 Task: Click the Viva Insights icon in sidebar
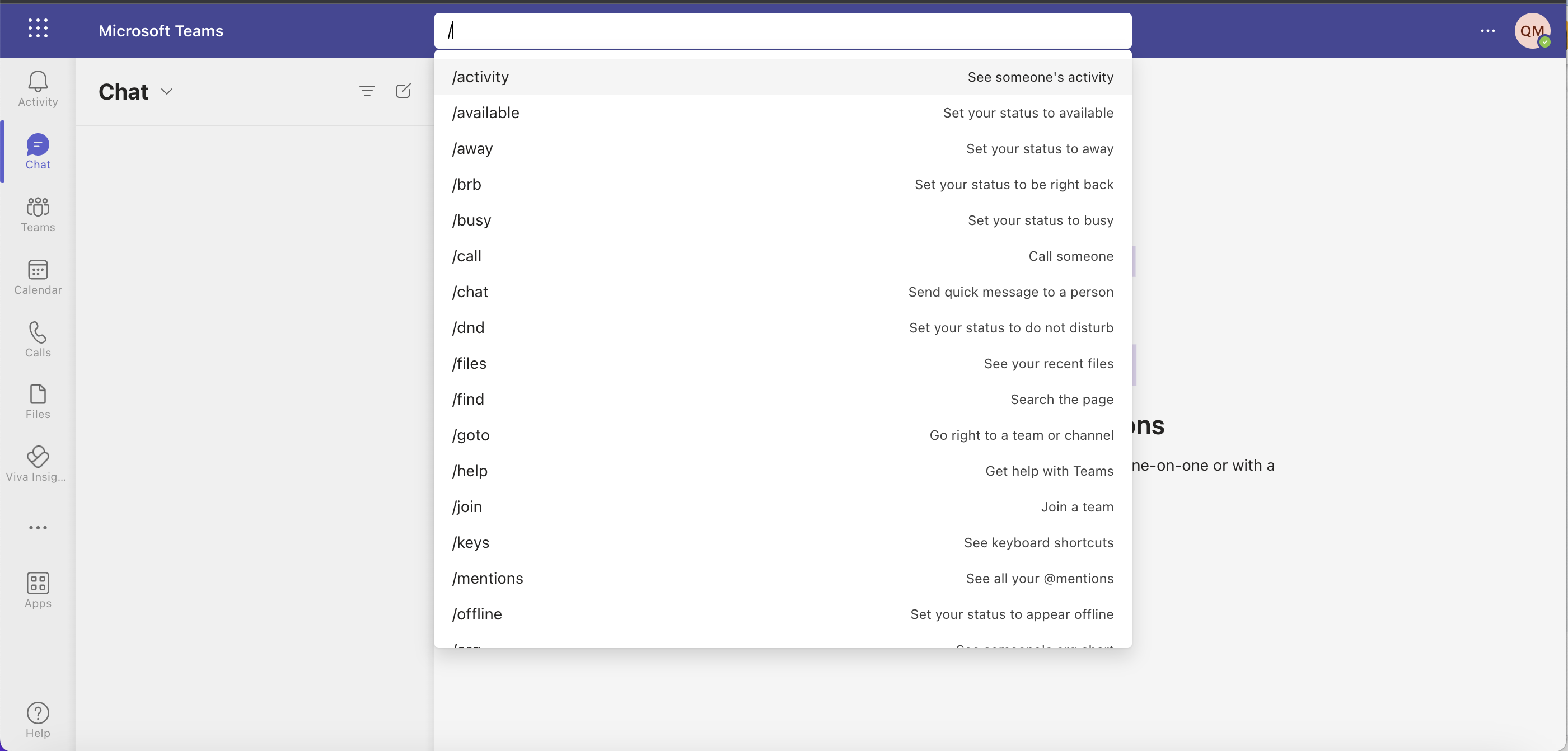click(37, 457)
